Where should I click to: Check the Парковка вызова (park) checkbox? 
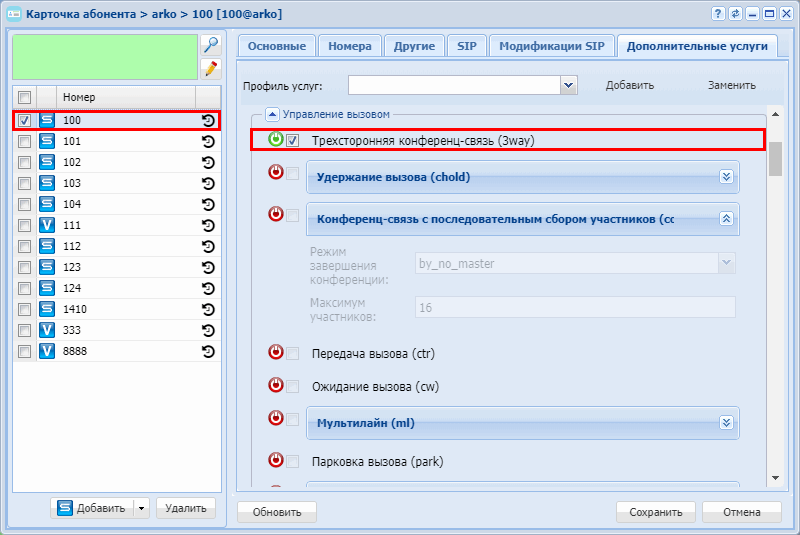292,462
